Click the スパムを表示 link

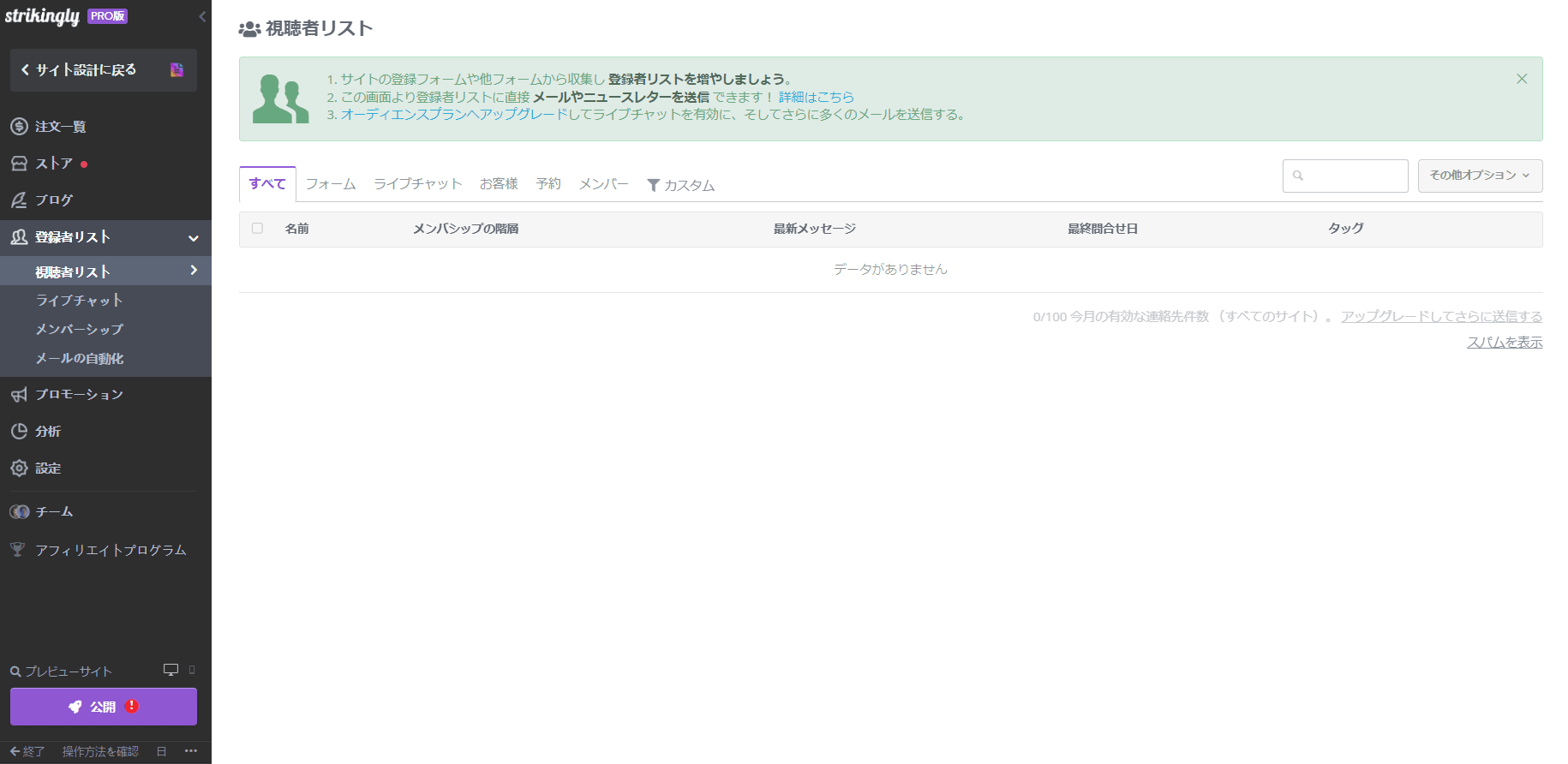click(1505, 343)
